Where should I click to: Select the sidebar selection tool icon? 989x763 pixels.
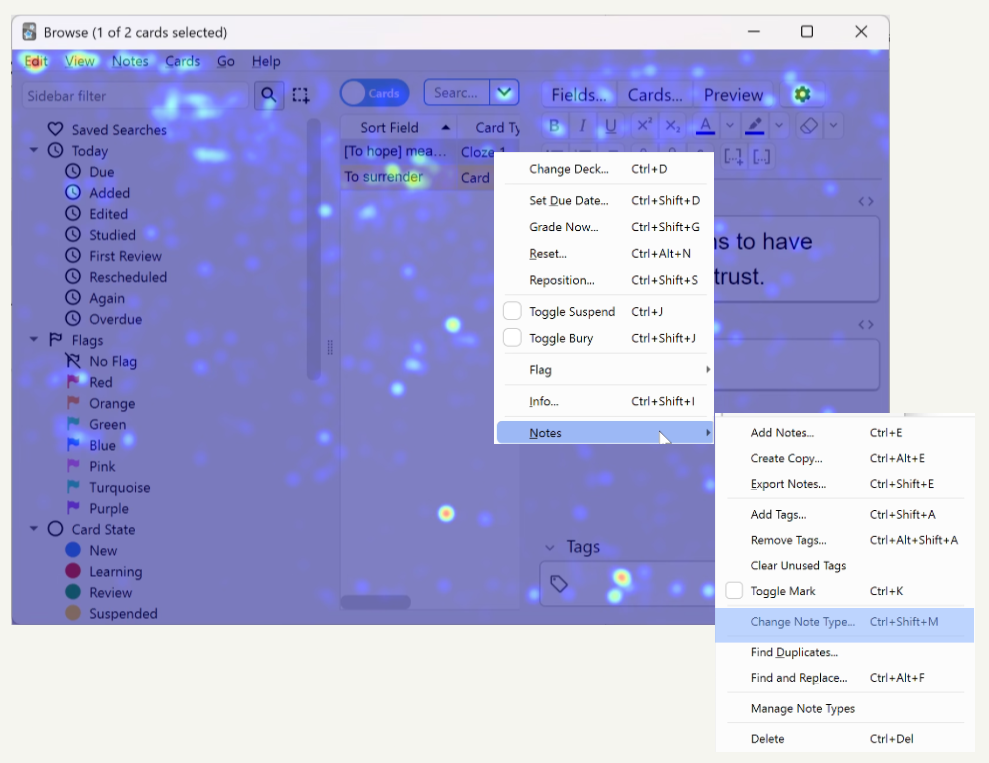tap(300, 95)
